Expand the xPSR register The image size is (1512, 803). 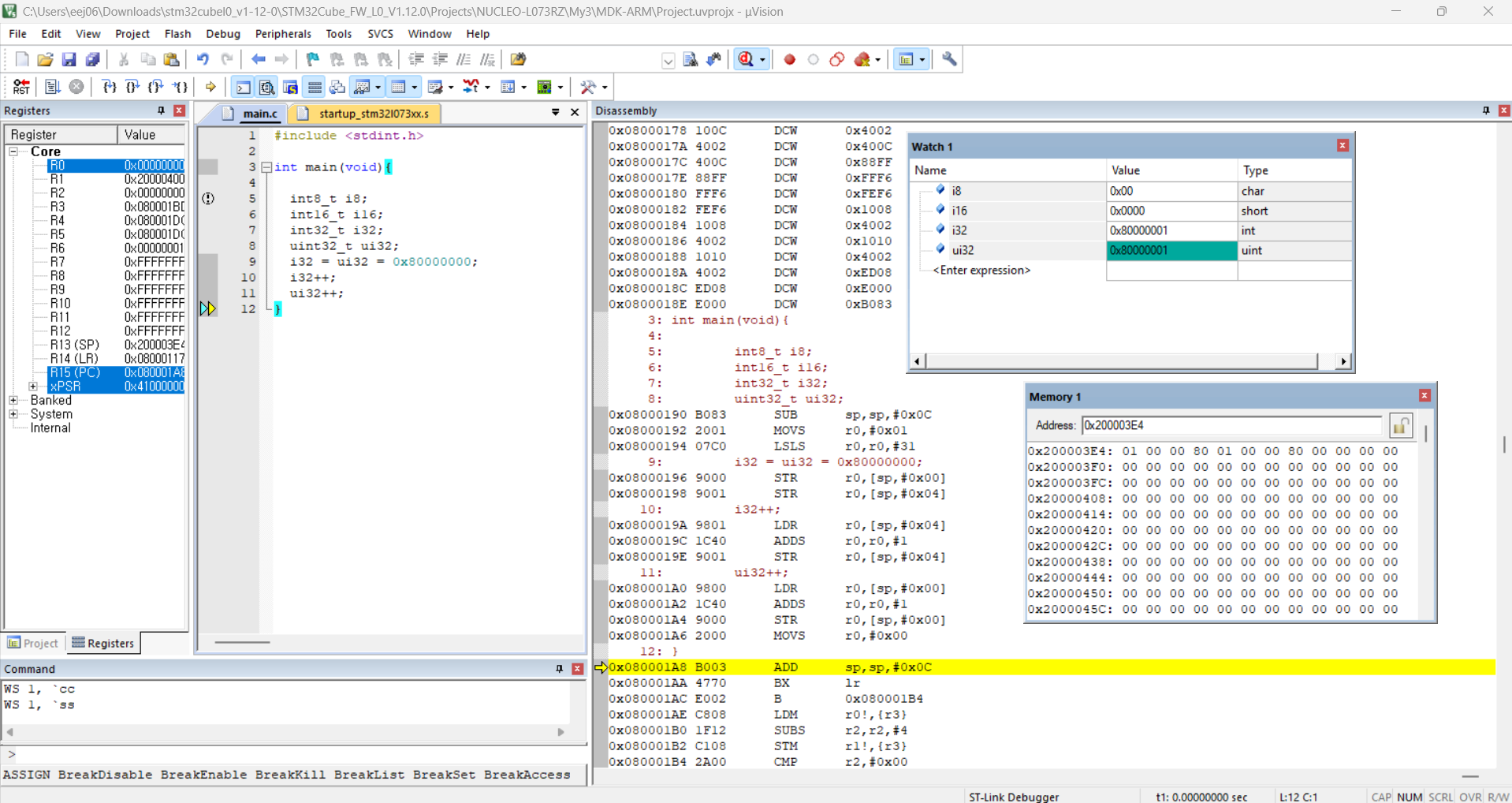pos(33,387)
